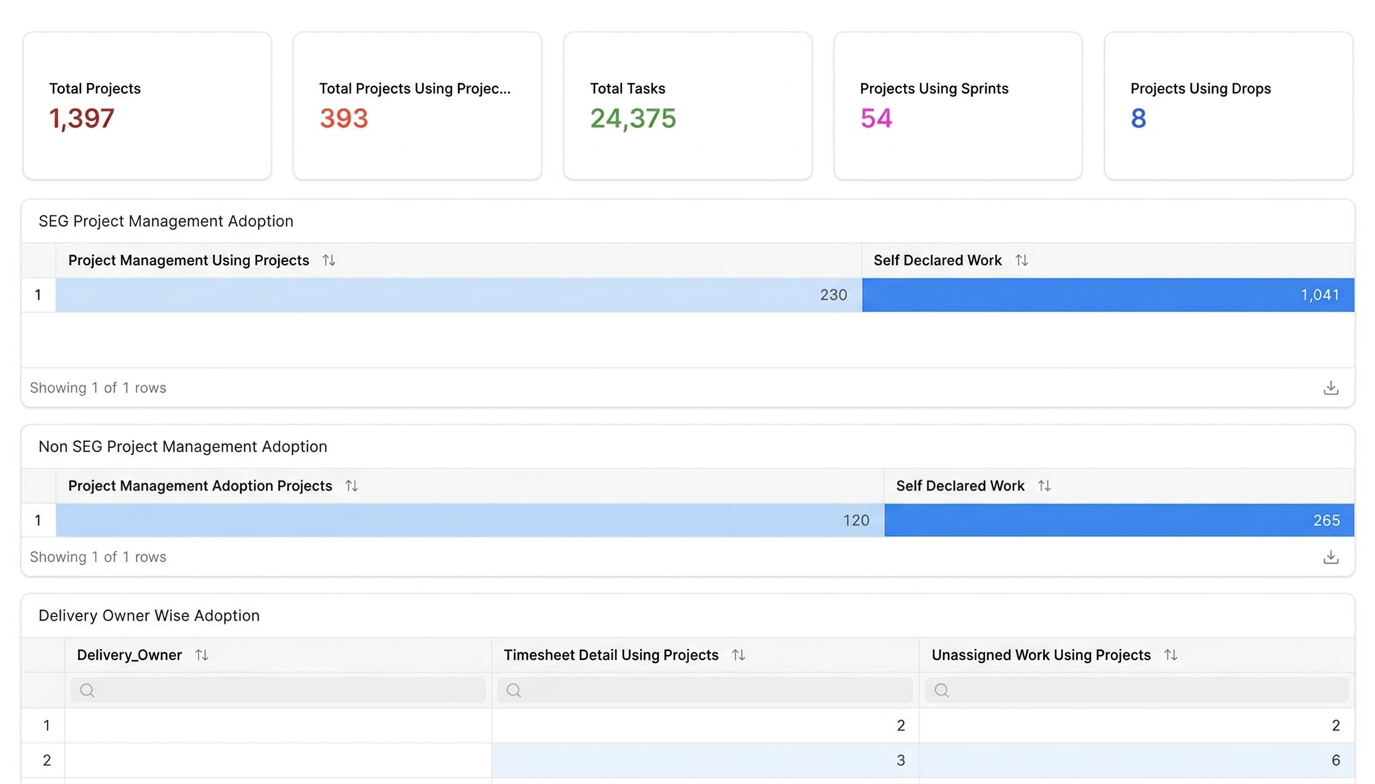The height and width of the screenshot is (784, 1375).
Task: Select the Total Tasks 24,375 card
Action: pyautogui.click(x=688, y=106)
